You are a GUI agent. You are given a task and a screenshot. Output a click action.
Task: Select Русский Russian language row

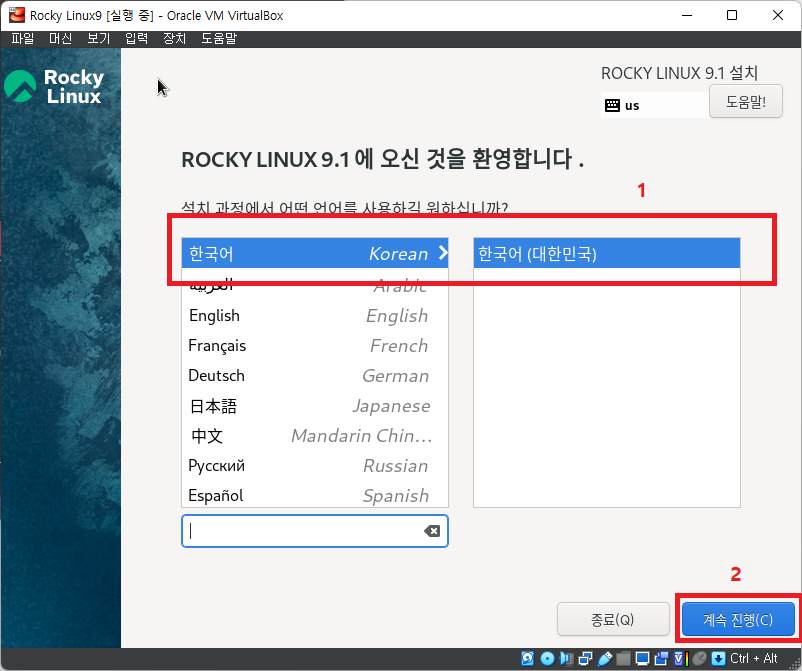point(315,465)
